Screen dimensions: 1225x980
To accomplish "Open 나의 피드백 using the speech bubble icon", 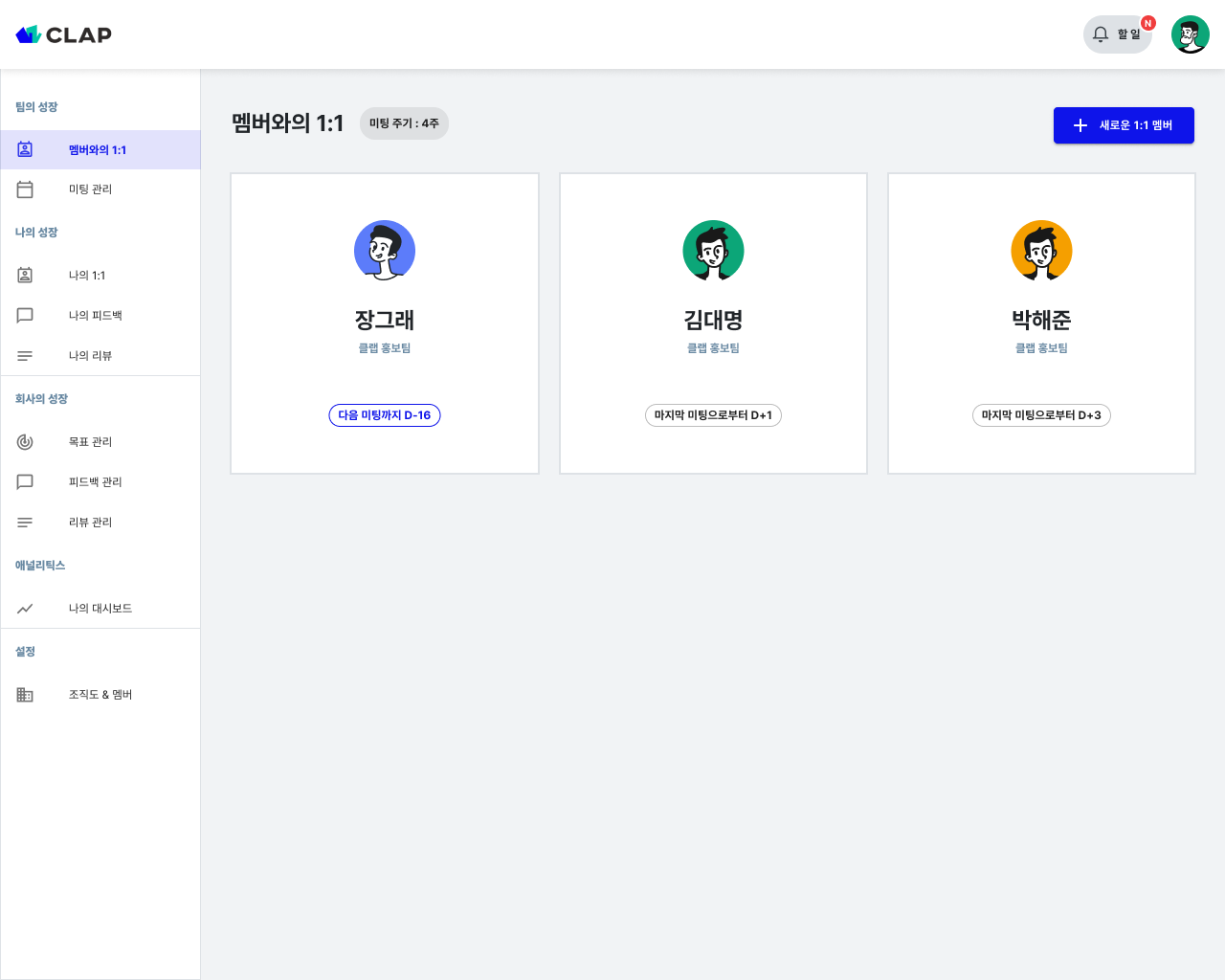I will pyautogui.click(x=25, y=315).
